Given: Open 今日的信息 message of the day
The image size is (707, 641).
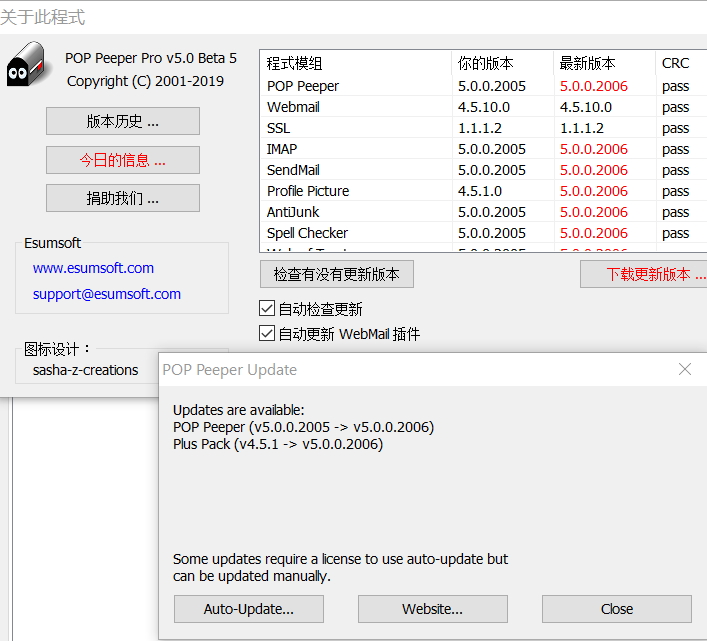Looking at the screenshot, I should pos(123,160).
